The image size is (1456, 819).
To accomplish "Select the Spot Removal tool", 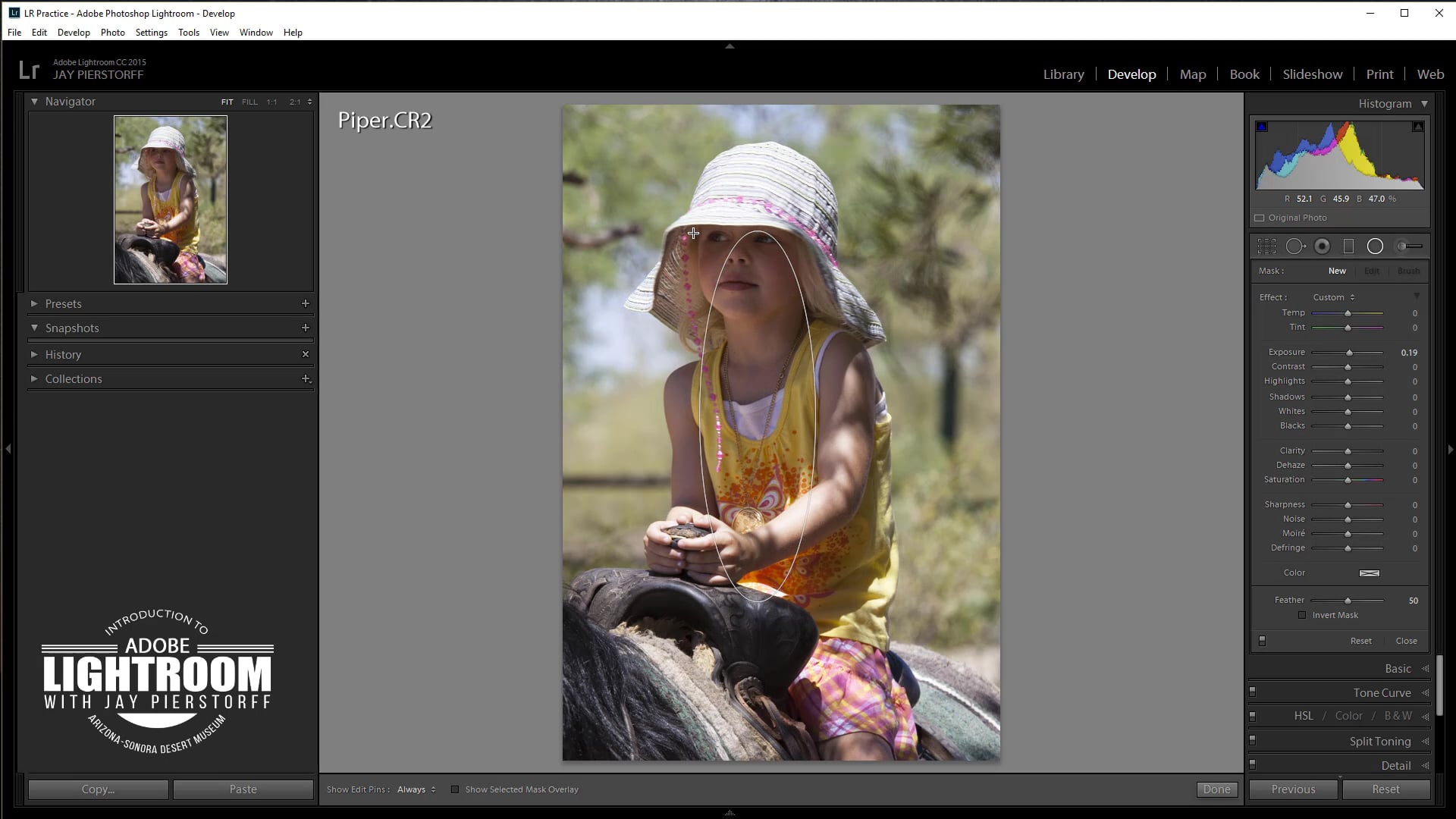I will [x=1295, y=246].
